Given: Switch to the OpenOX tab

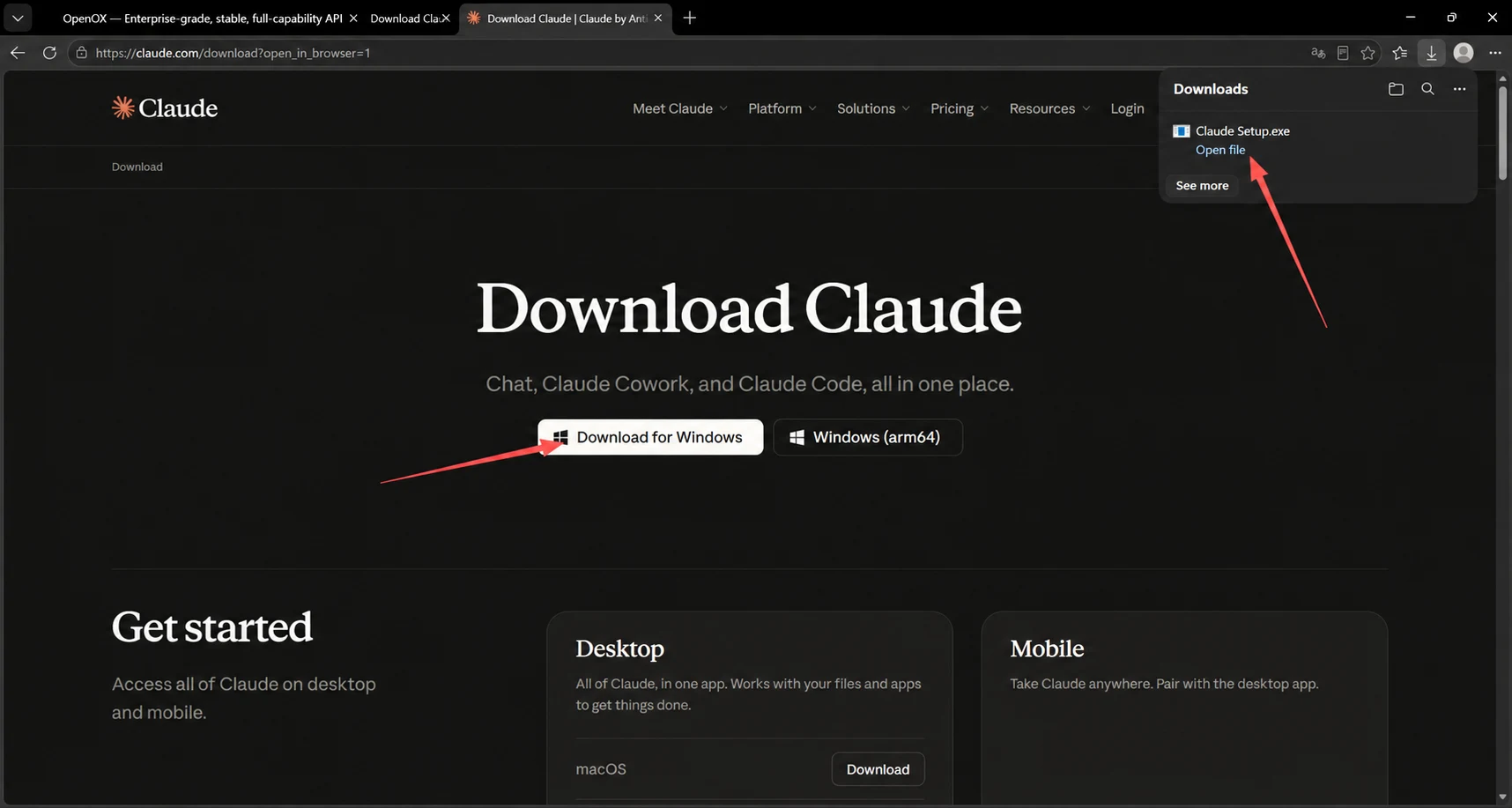Looking at the screenshot, I should point(202,18).
